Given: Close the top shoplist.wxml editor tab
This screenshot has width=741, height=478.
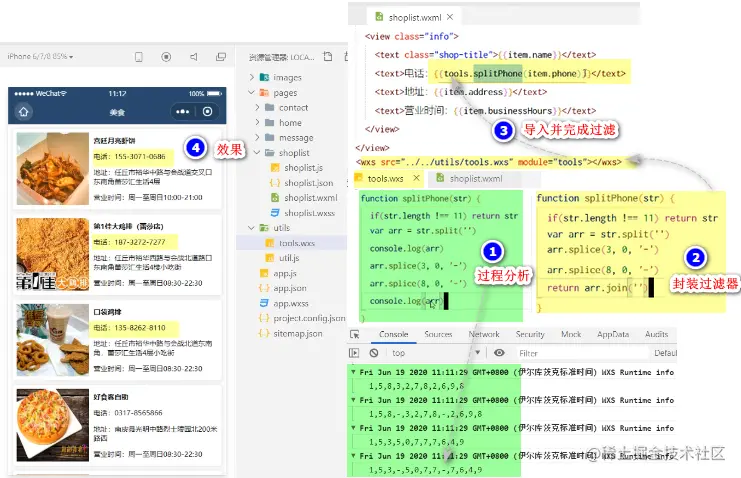Looking at the screenshot, I should 450,17.
